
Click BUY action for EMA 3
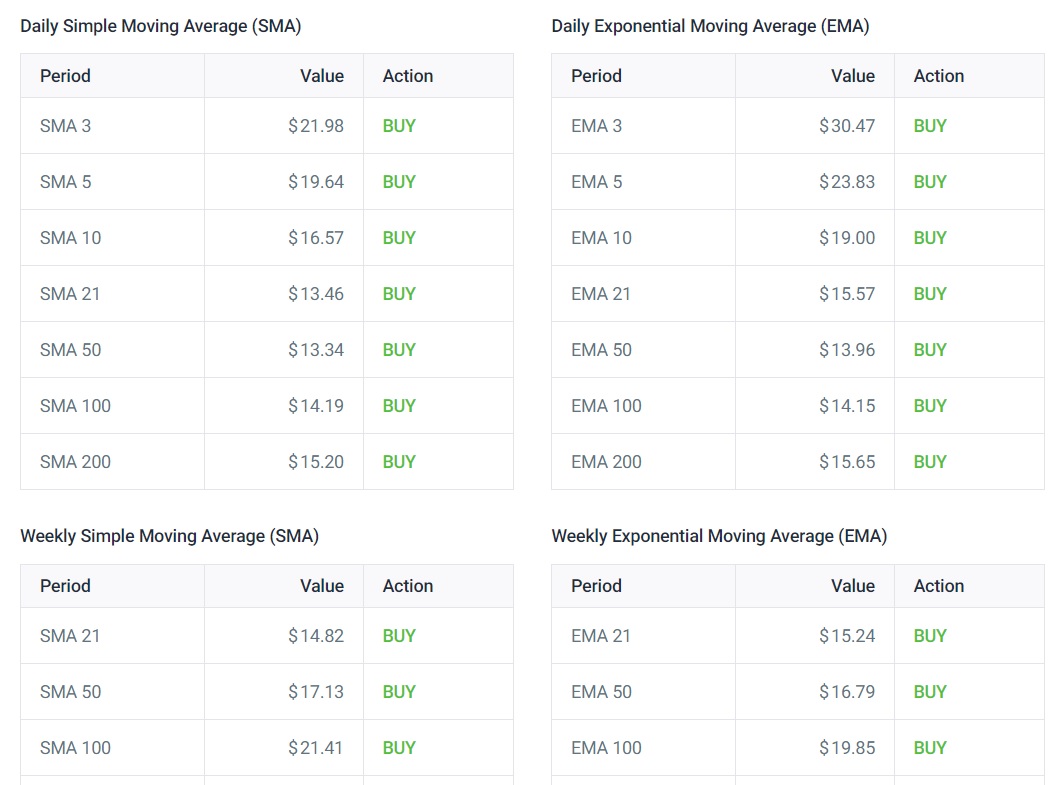point(929,125)
